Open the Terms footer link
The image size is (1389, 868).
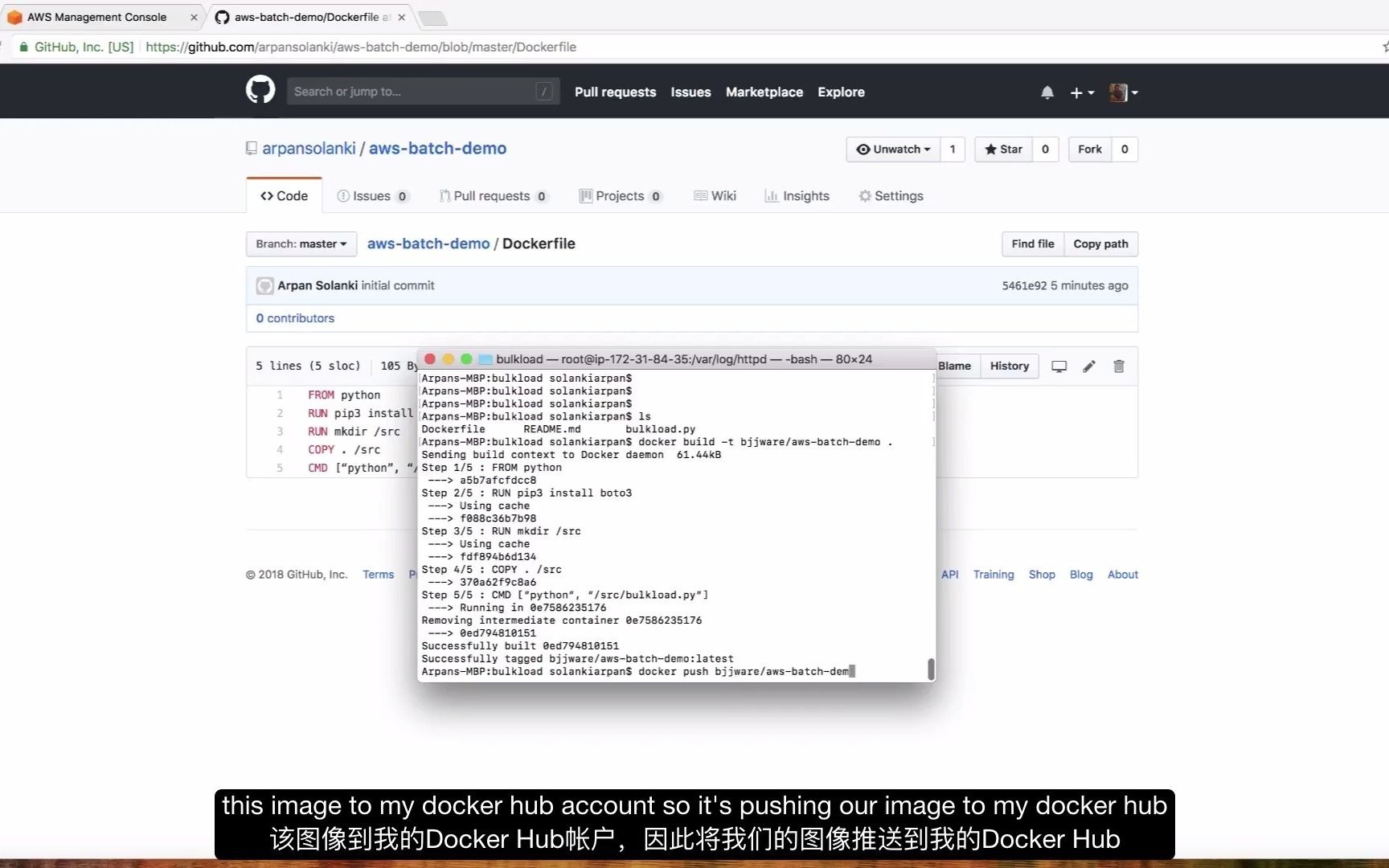point(378,575)
